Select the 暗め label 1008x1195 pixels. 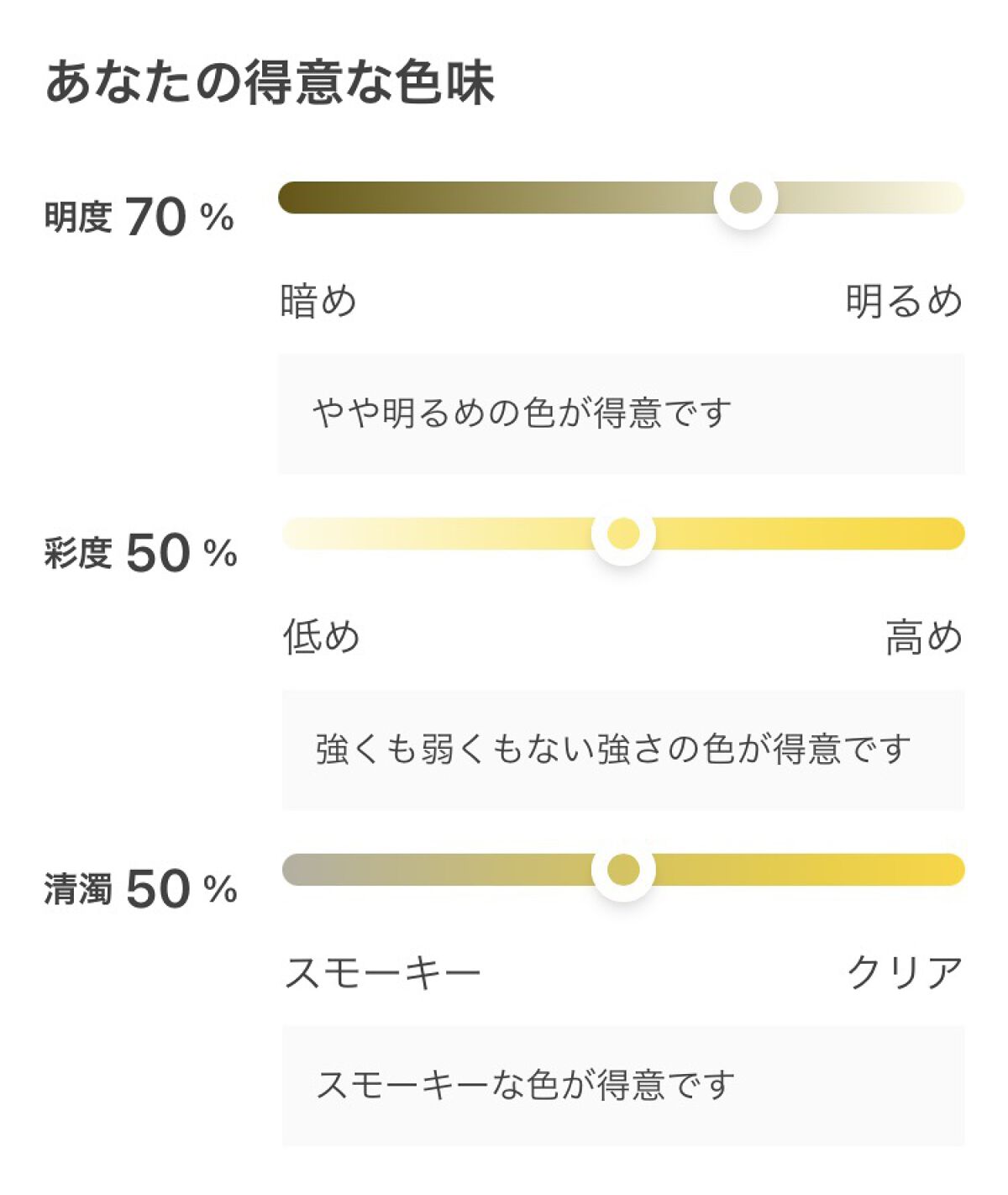click(x=318, y=301)
